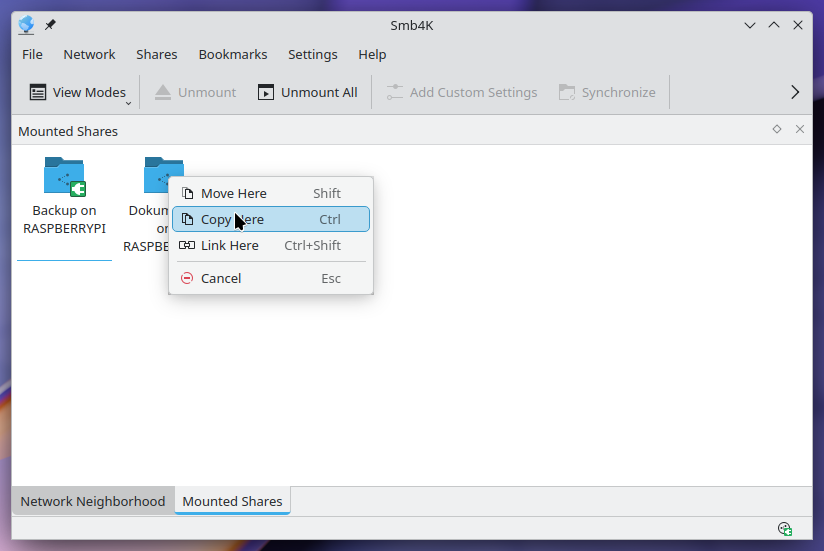Open the Shares menu
Image resolution: width=824 pixels, height=551 pixels.
point(157,55)
